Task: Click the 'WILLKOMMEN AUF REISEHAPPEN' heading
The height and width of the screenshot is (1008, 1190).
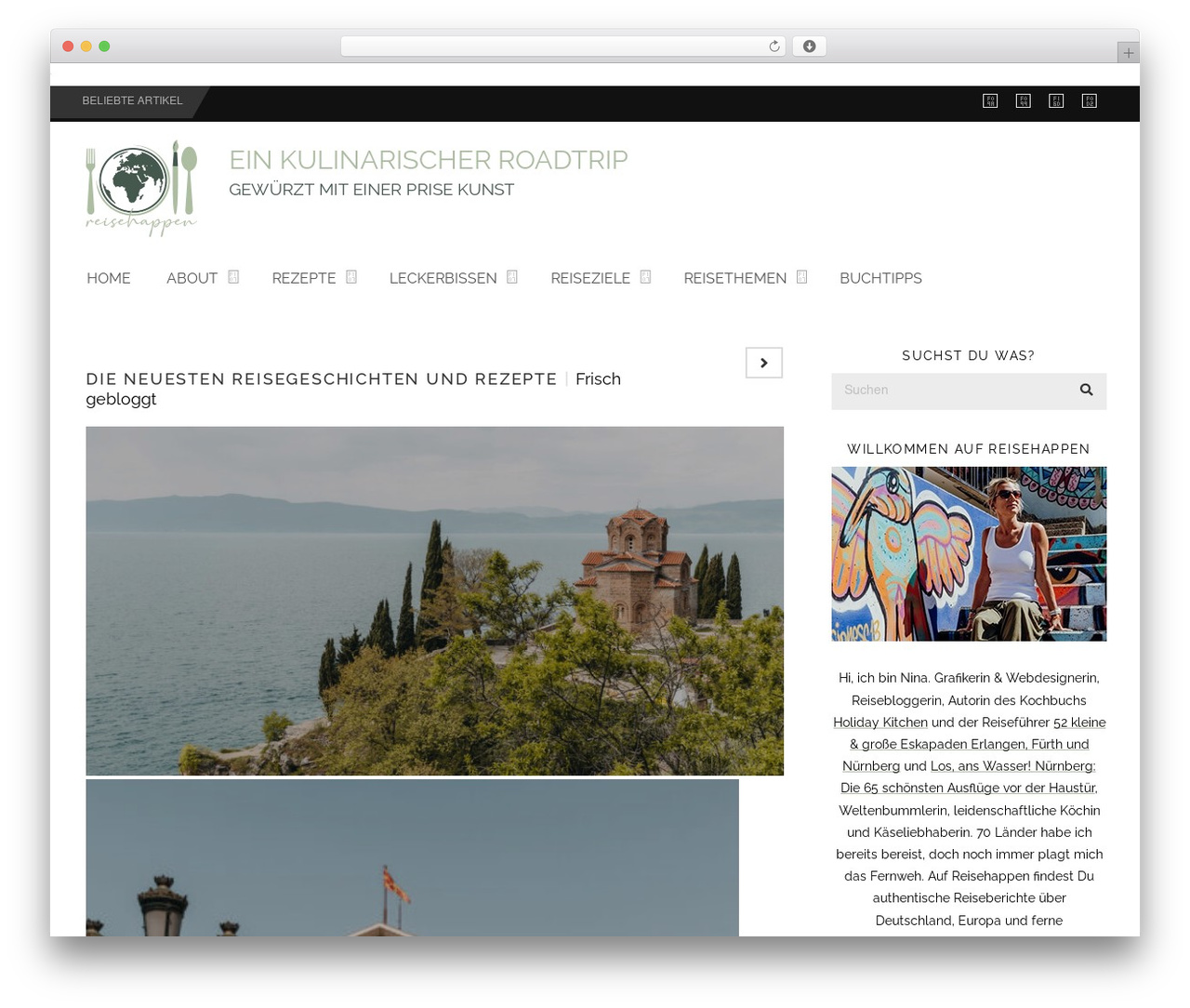Action: 969,449
